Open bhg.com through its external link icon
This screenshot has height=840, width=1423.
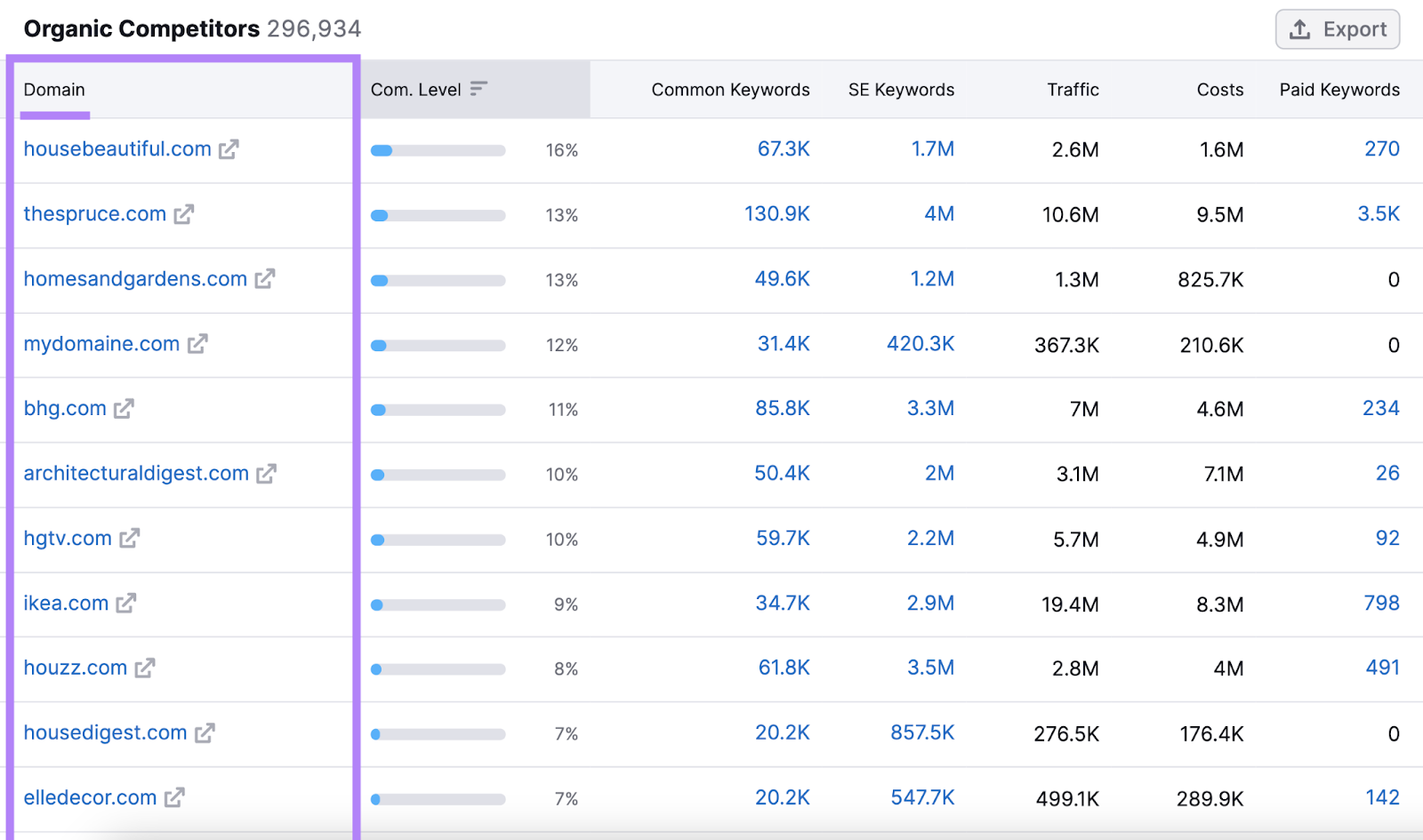(125, 409)
